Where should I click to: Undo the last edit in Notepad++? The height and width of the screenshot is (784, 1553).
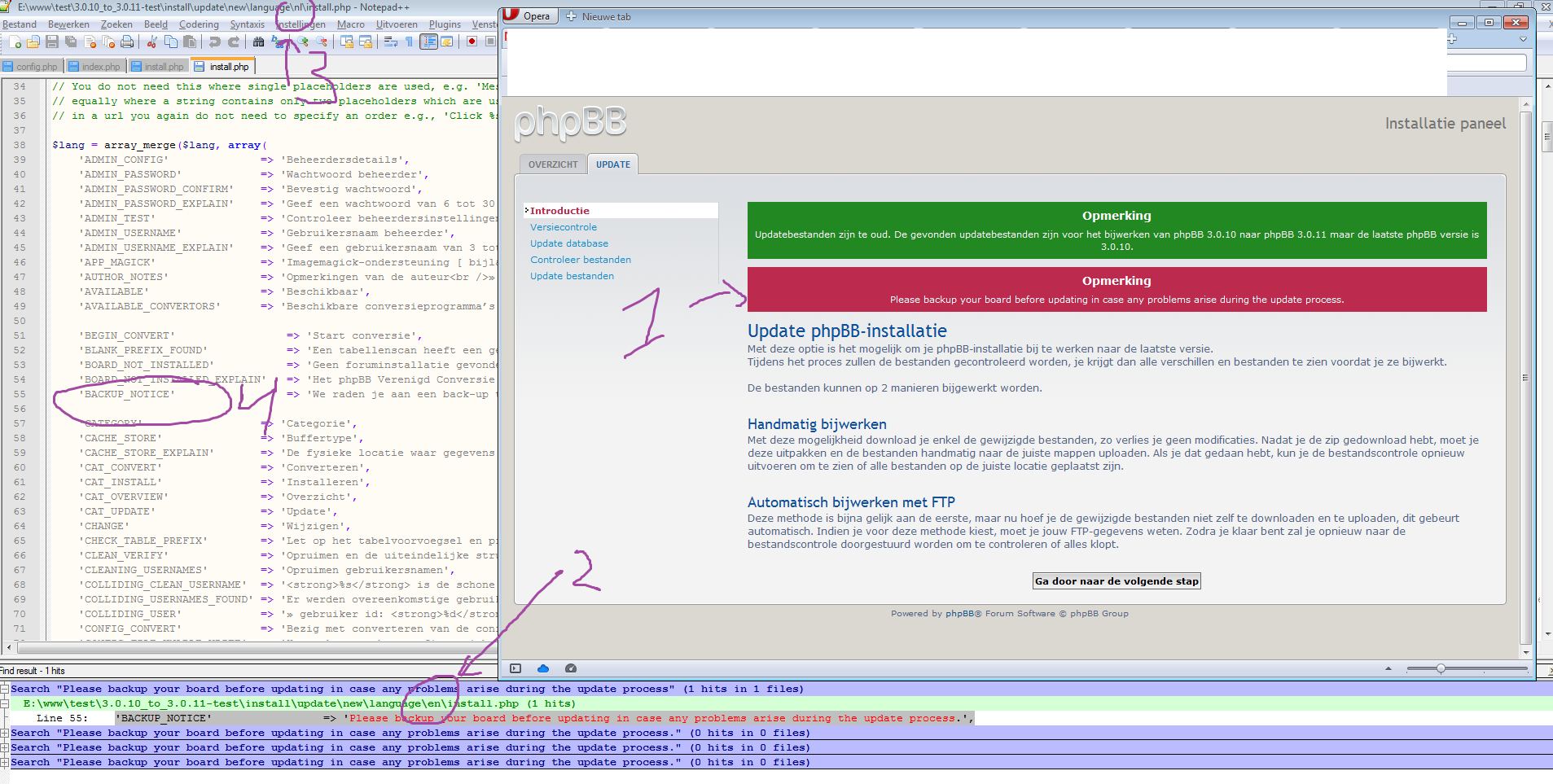(x=214, y=42)
